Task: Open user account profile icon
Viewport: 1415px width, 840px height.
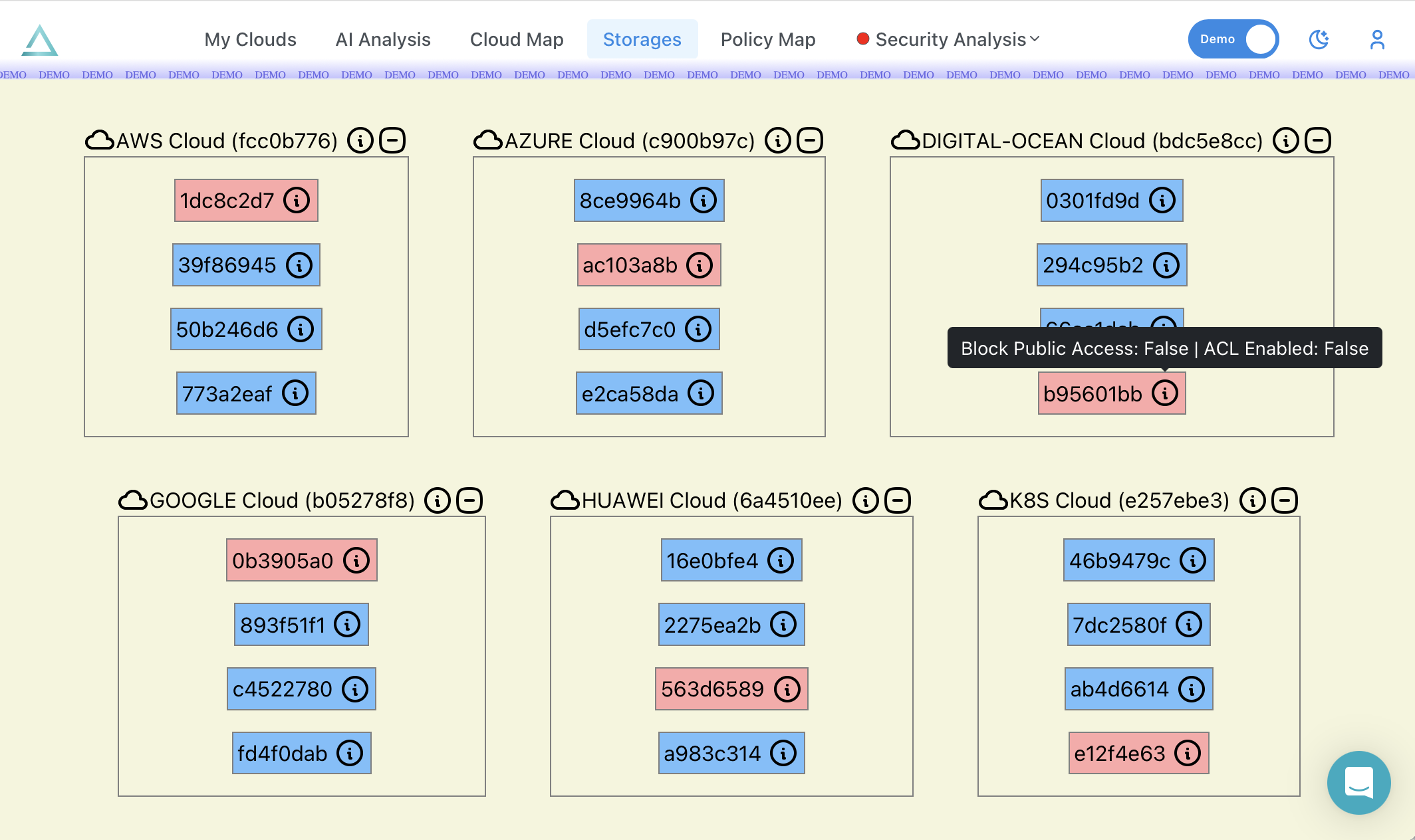Action: (1377, 39)
